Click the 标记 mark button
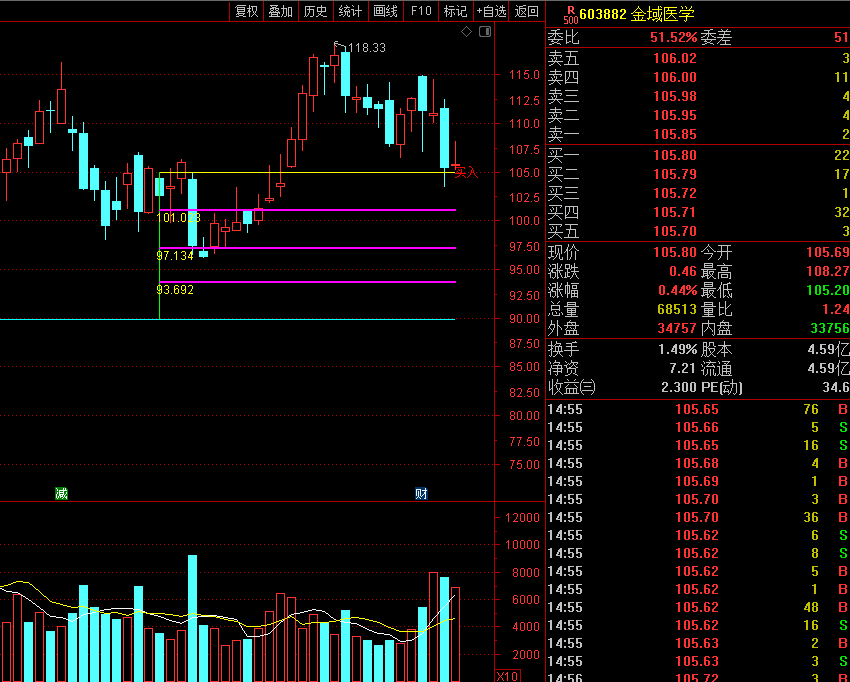 (x=455, y=11)
